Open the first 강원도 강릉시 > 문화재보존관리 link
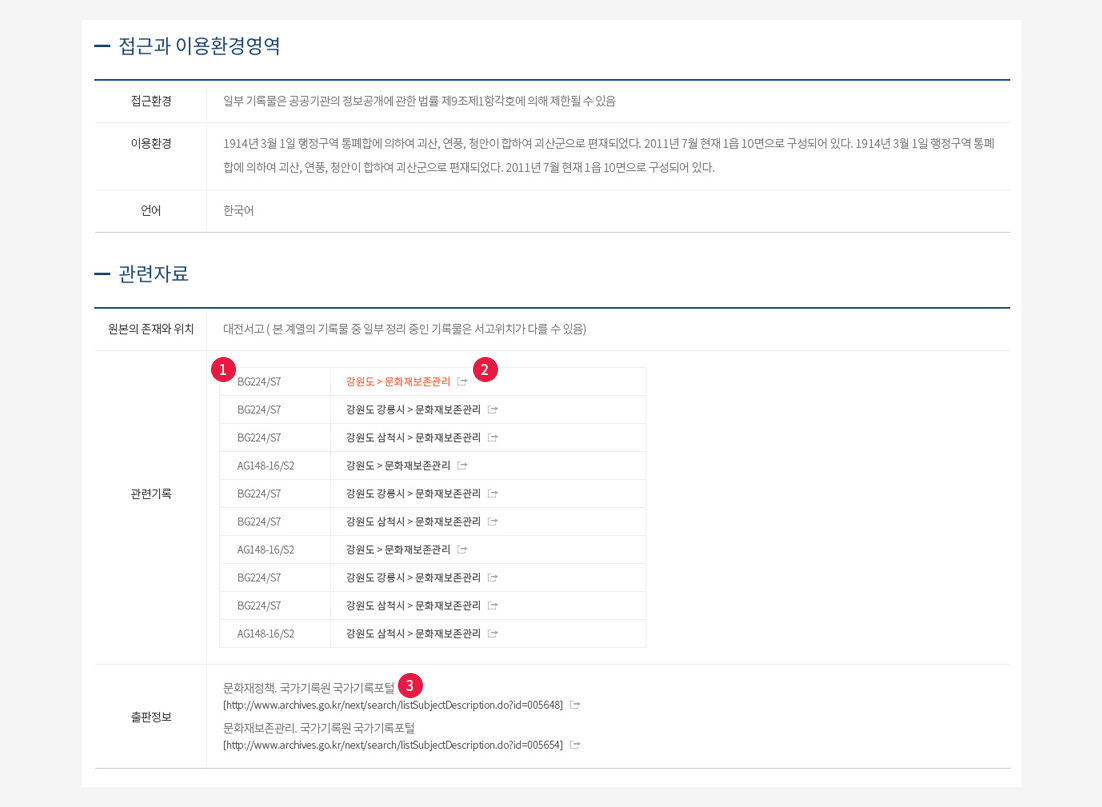 pyautogui.click(x=412, y=410)
